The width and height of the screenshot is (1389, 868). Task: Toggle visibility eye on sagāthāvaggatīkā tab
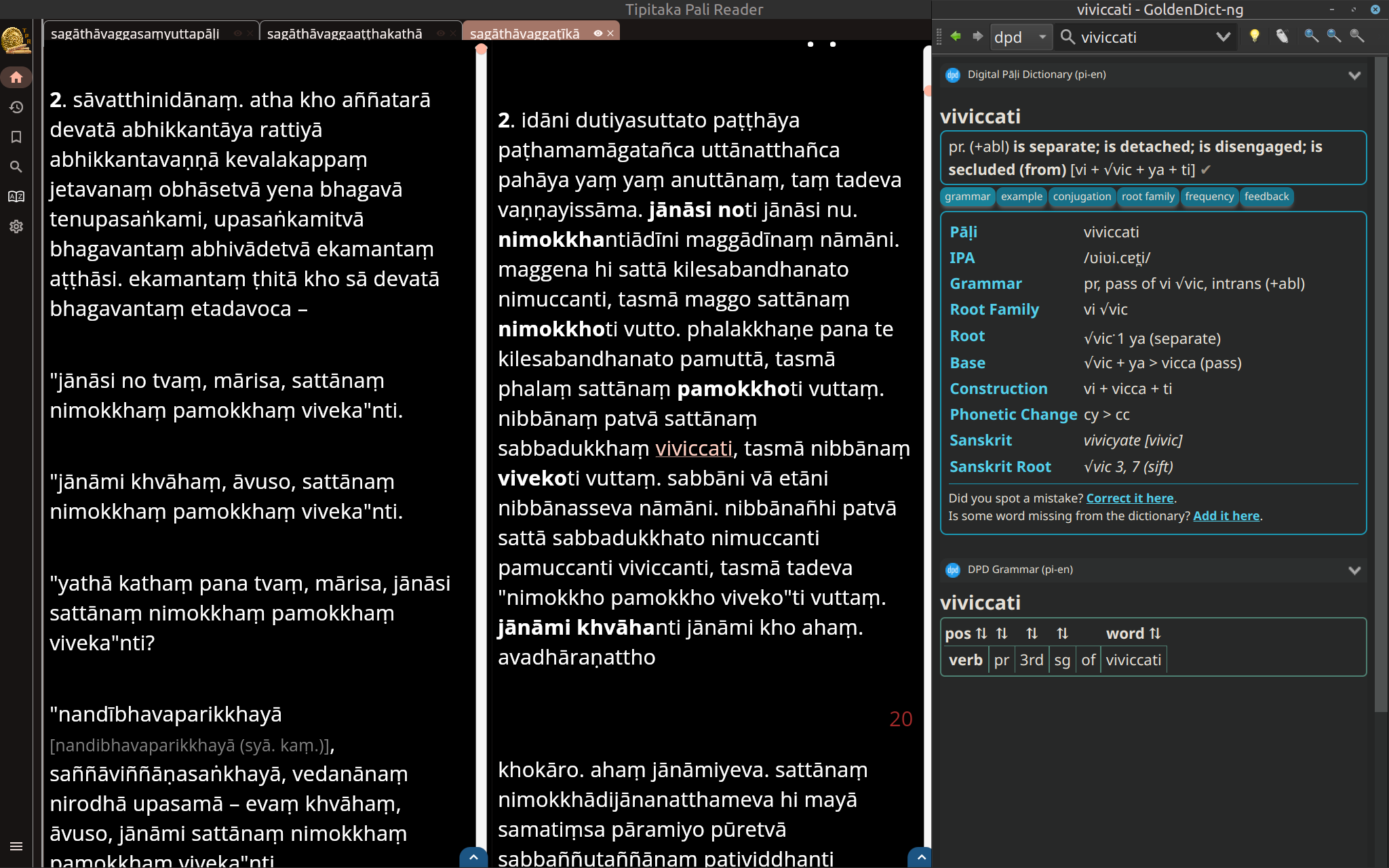(x=597, y=33)
